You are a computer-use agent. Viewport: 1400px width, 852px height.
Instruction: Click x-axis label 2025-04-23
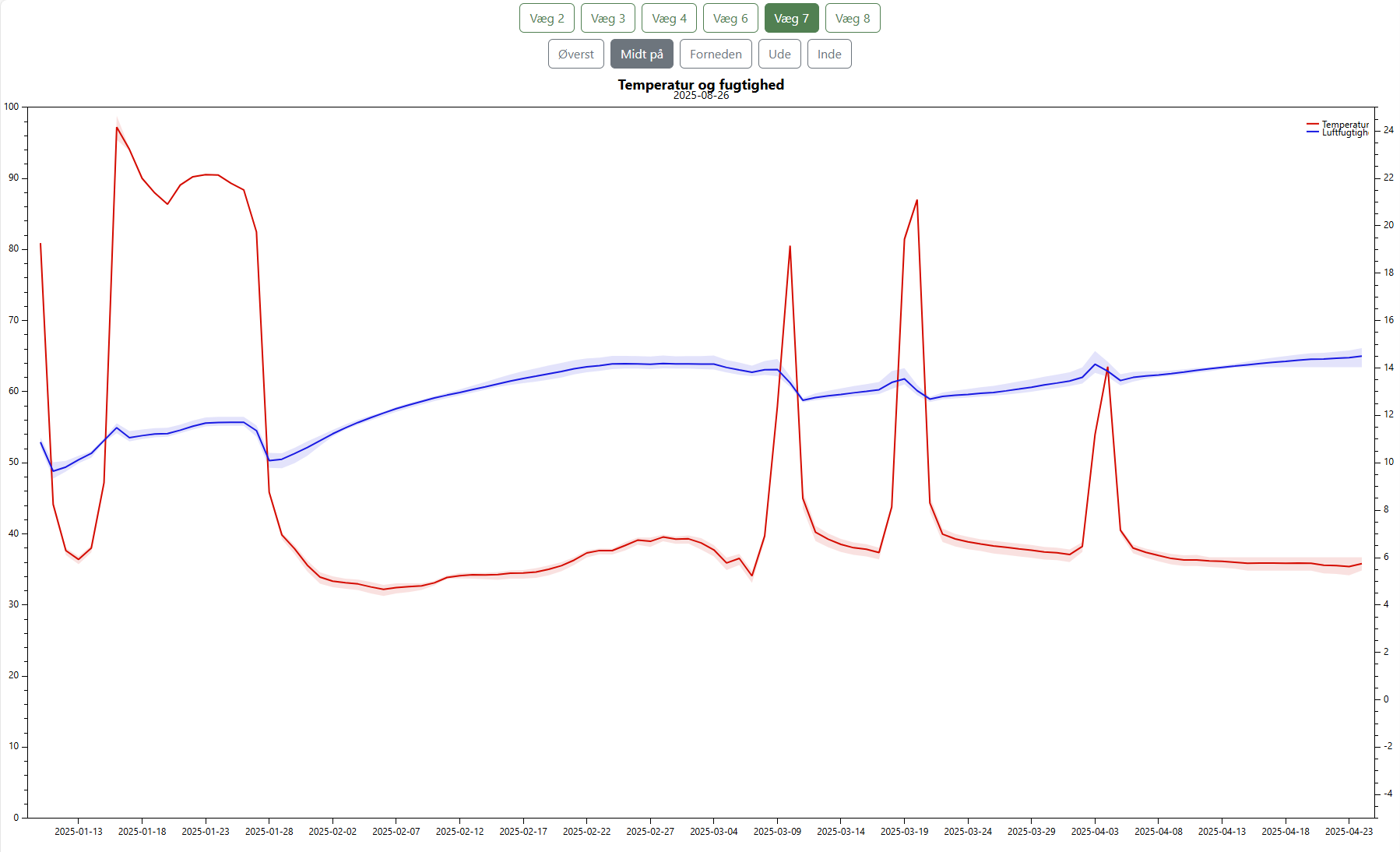coord(1349,831)
